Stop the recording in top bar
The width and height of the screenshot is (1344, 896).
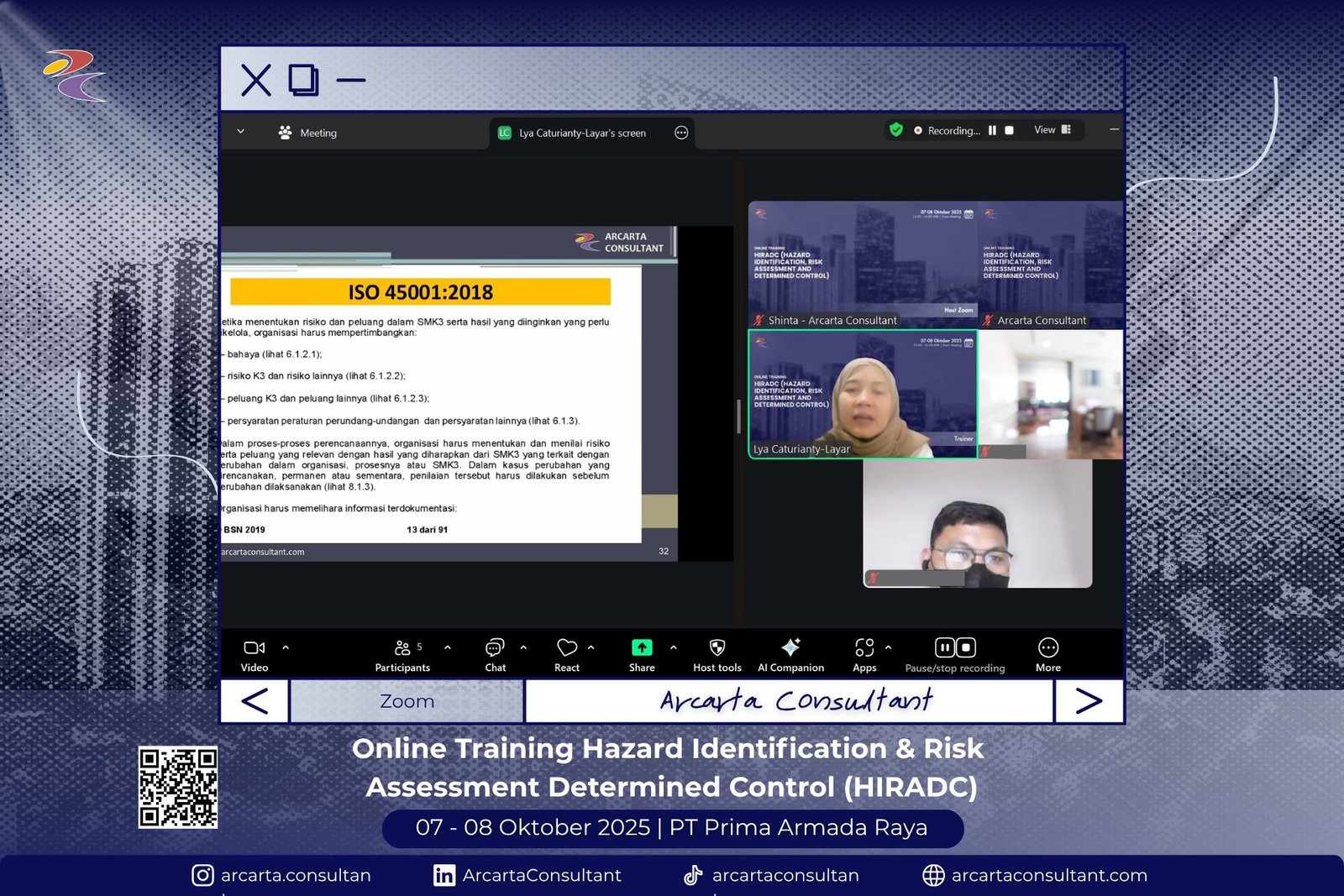pos(1010,130)
